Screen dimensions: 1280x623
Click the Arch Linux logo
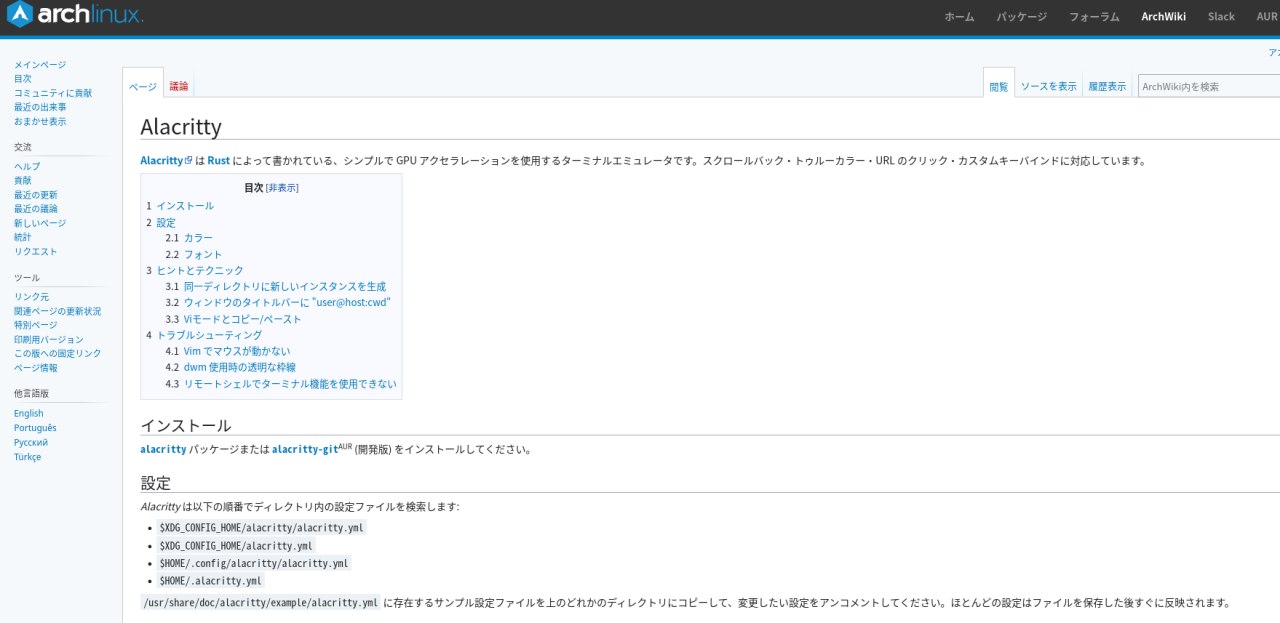coord(75,15)
